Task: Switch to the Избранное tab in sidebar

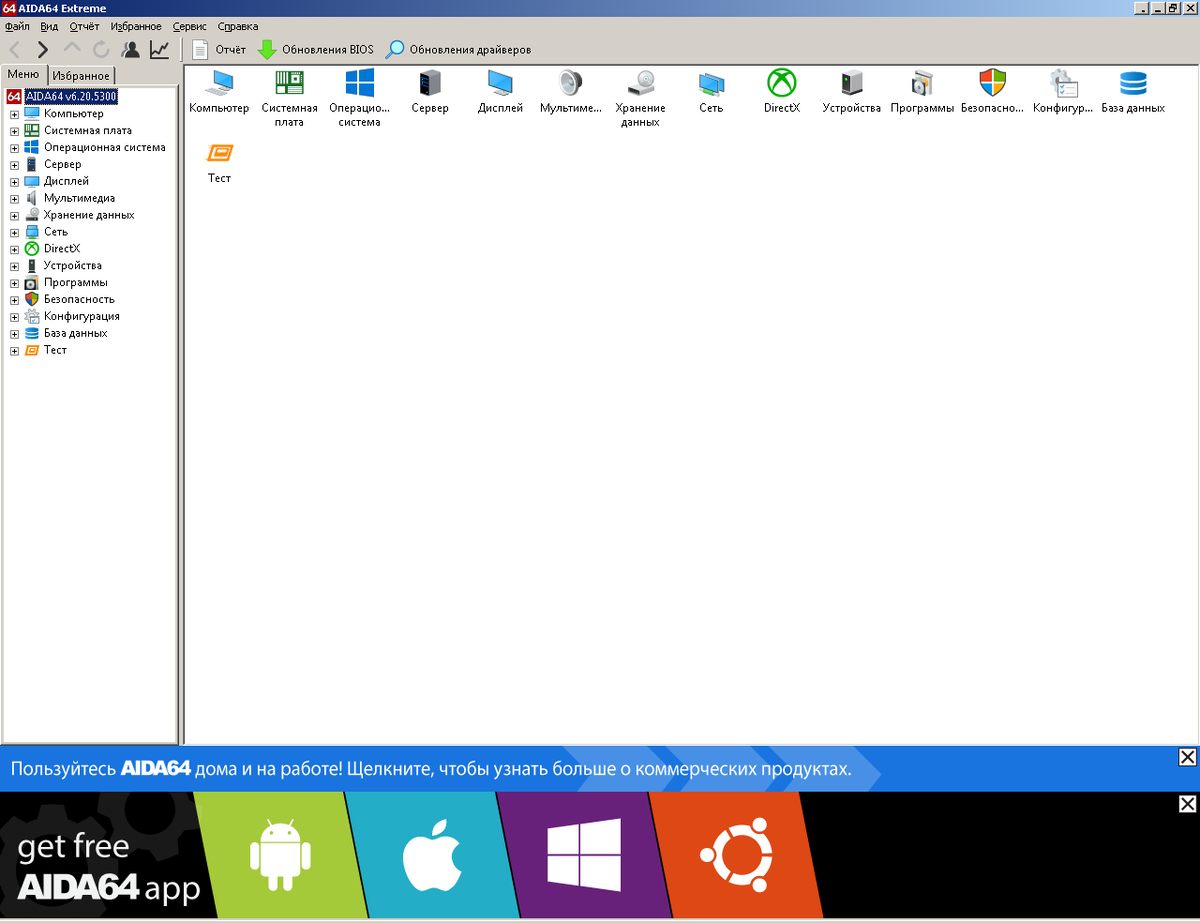Action: coord(80,76)
